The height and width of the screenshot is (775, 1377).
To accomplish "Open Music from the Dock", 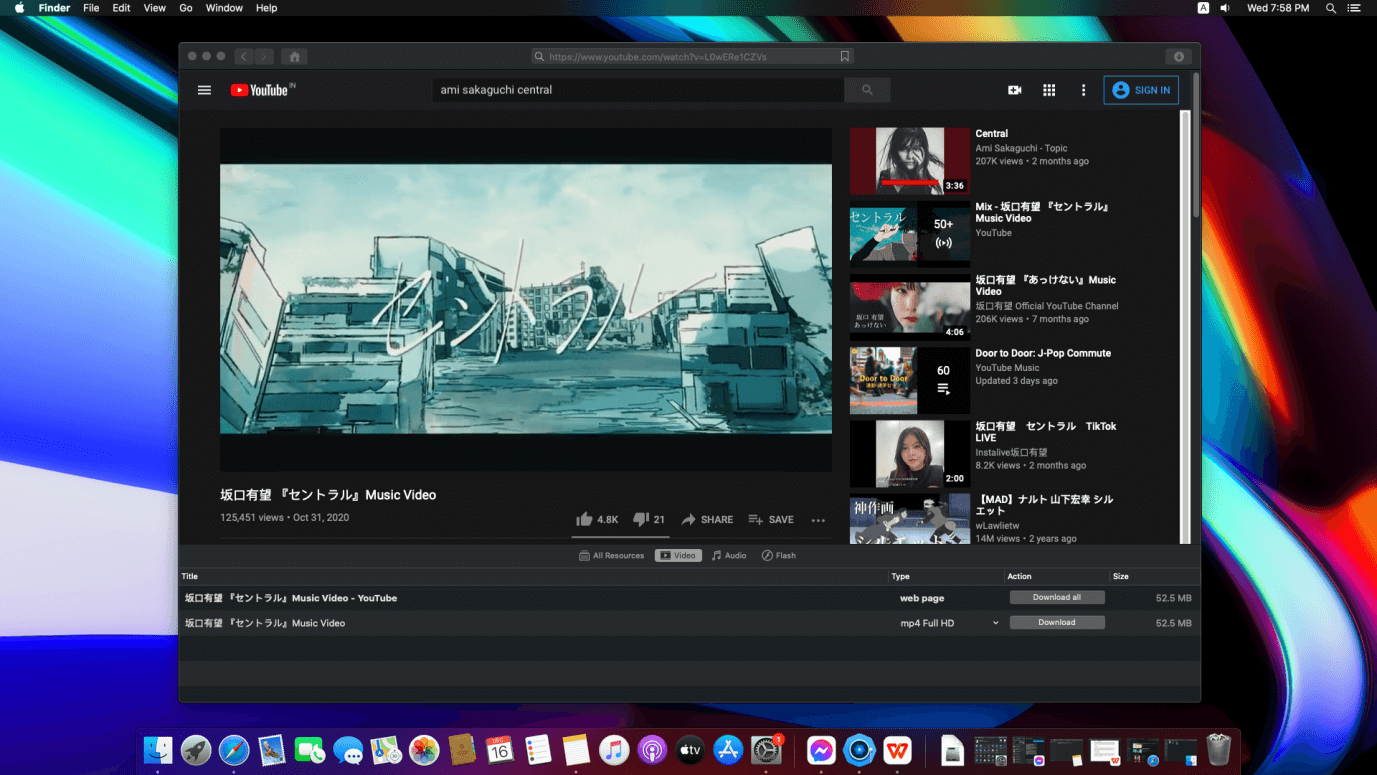I will click(x=614, y=750).
